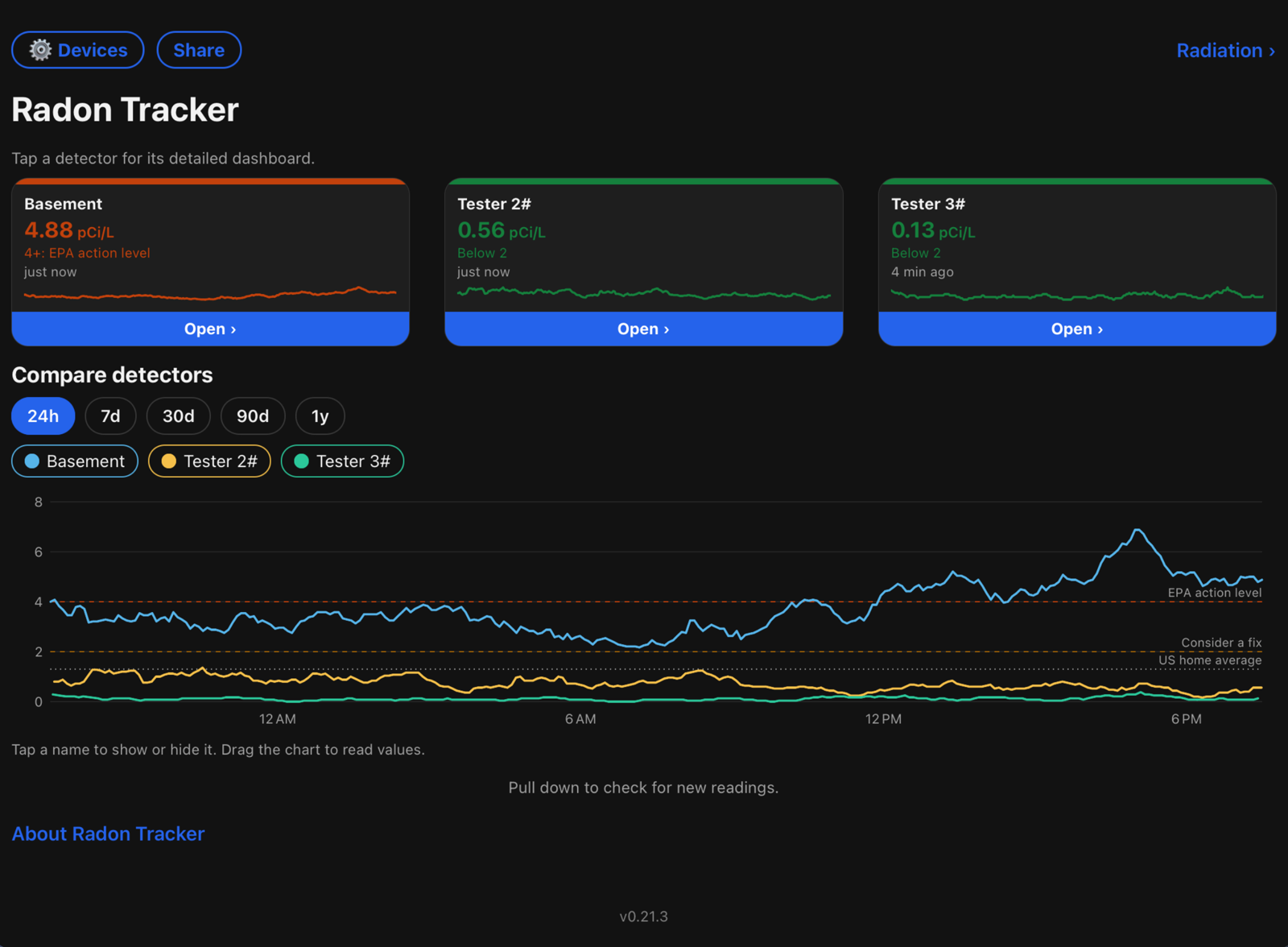
Task: Open the Basement detector dashboard
Action: 210,329
